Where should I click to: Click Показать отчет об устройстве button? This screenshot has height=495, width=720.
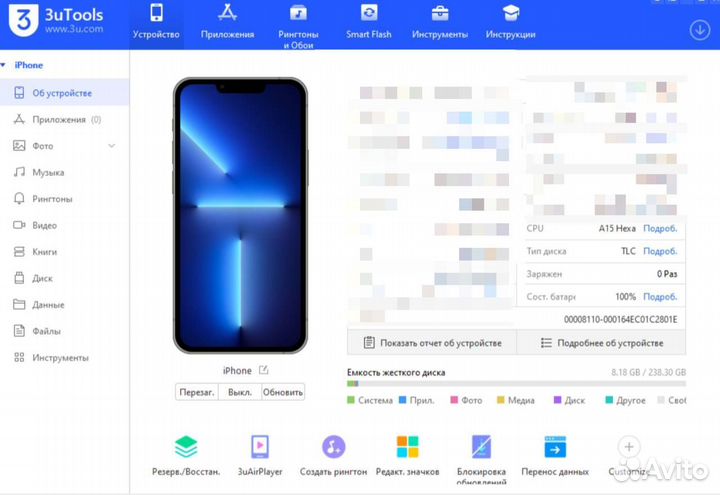click(432, 343)
